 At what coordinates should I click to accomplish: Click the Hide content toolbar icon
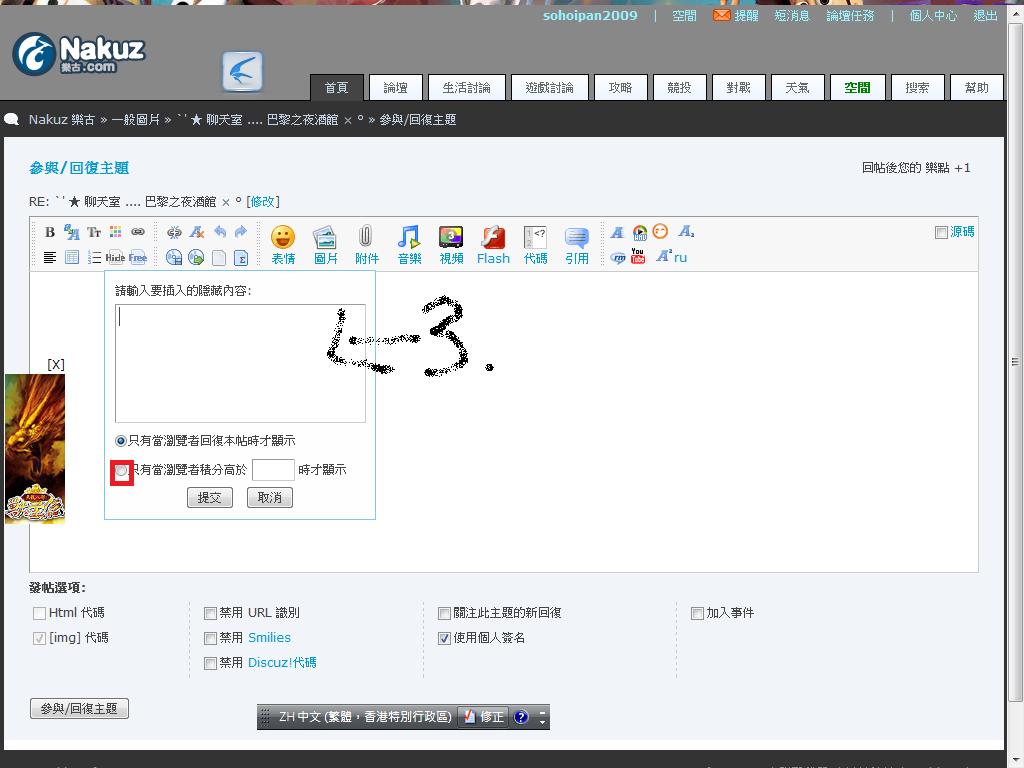tap(116, 257)
